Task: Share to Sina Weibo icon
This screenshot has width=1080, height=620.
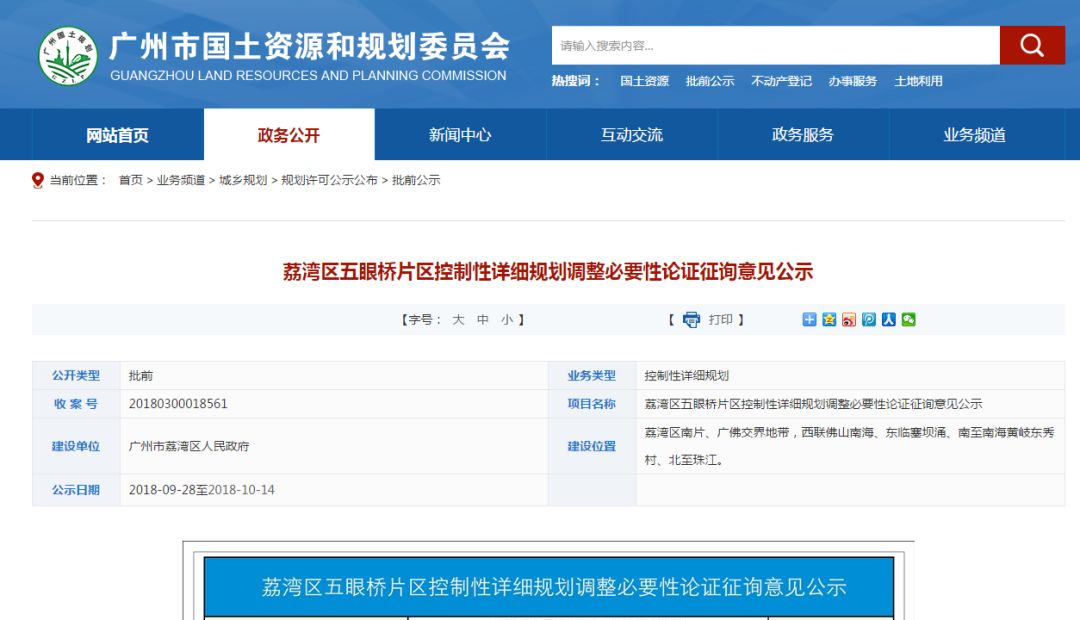Action: (x=849, y=320)
